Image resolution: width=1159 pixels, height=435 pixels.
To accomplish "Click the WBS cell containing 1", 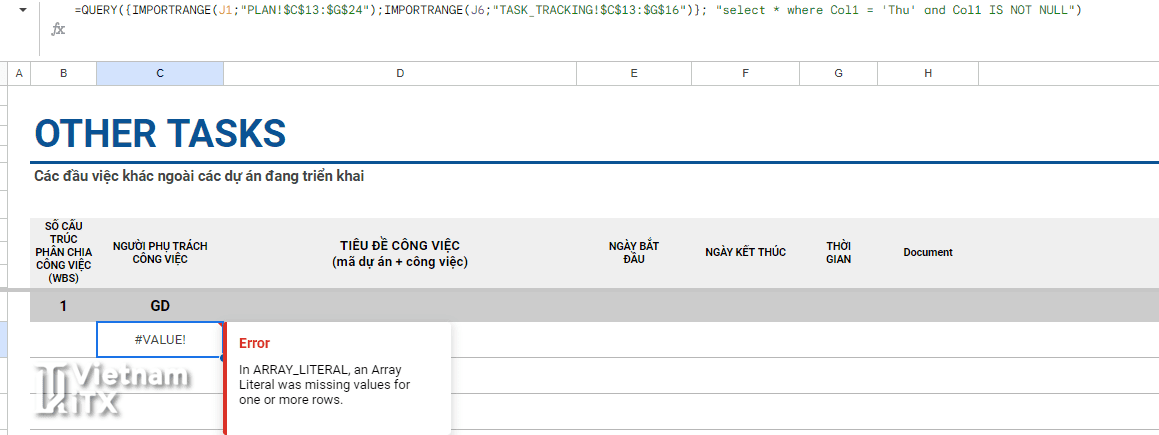I will (63, 306).
